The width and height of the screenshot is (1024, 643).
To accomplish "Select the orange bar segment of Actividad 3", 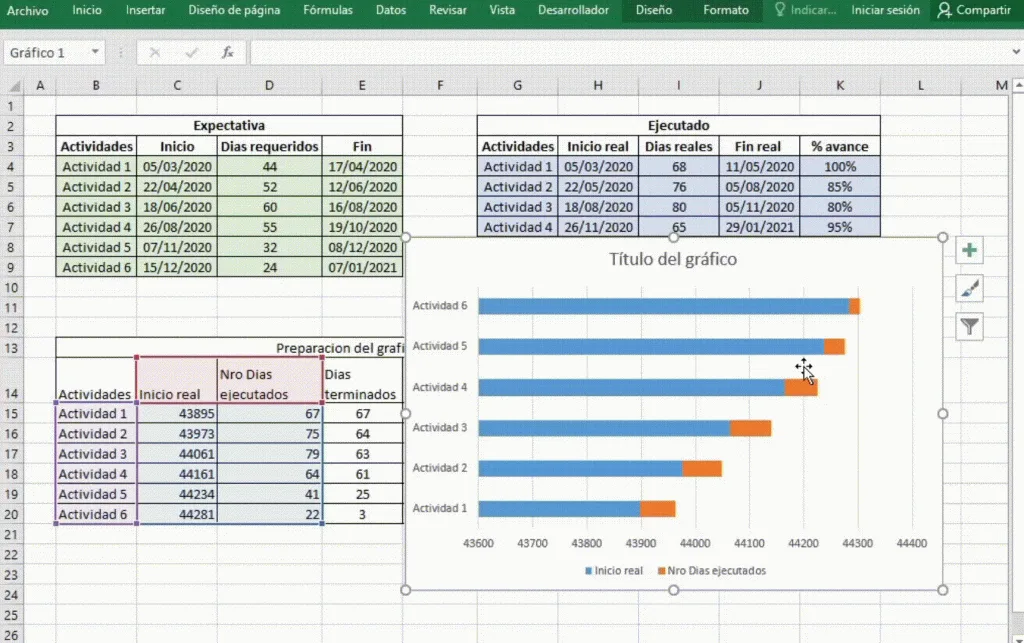I will coord(750,428).
